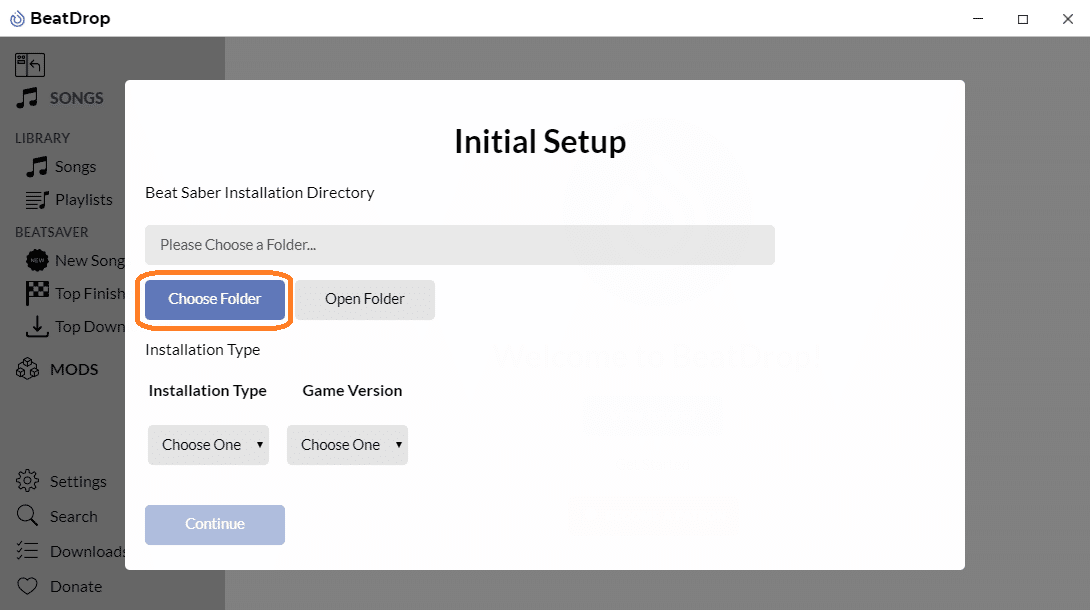Click the BEATSAVER section label
This screenshot has width=1090, height=610.
pos(52,232)
